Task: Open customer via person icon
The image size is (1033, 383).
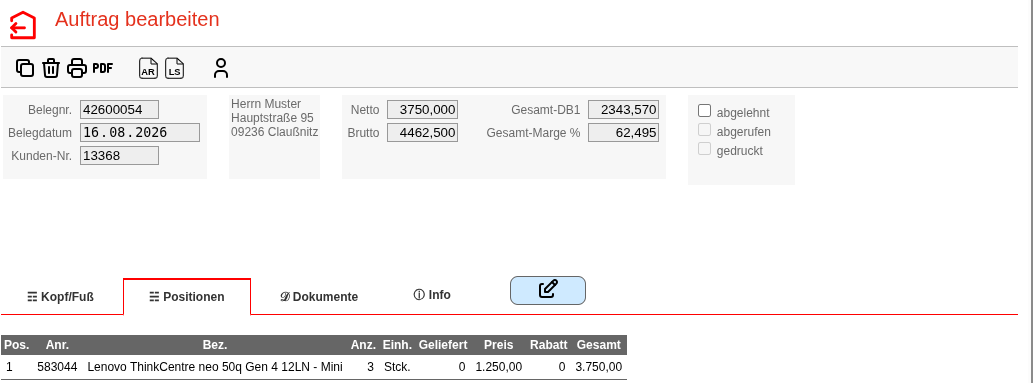Action: pos(221,68)
